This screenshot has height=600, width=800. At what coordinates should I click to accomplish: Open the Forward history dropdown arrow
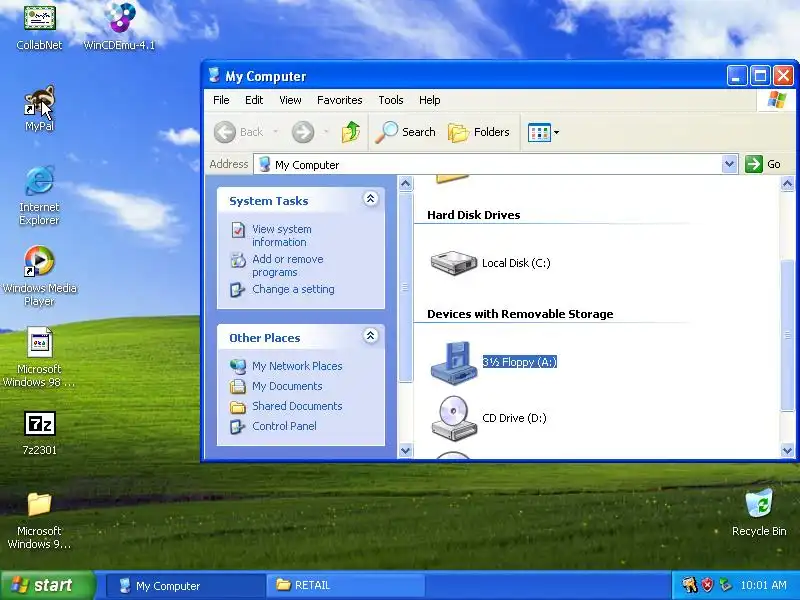click(x=326, y=132)
